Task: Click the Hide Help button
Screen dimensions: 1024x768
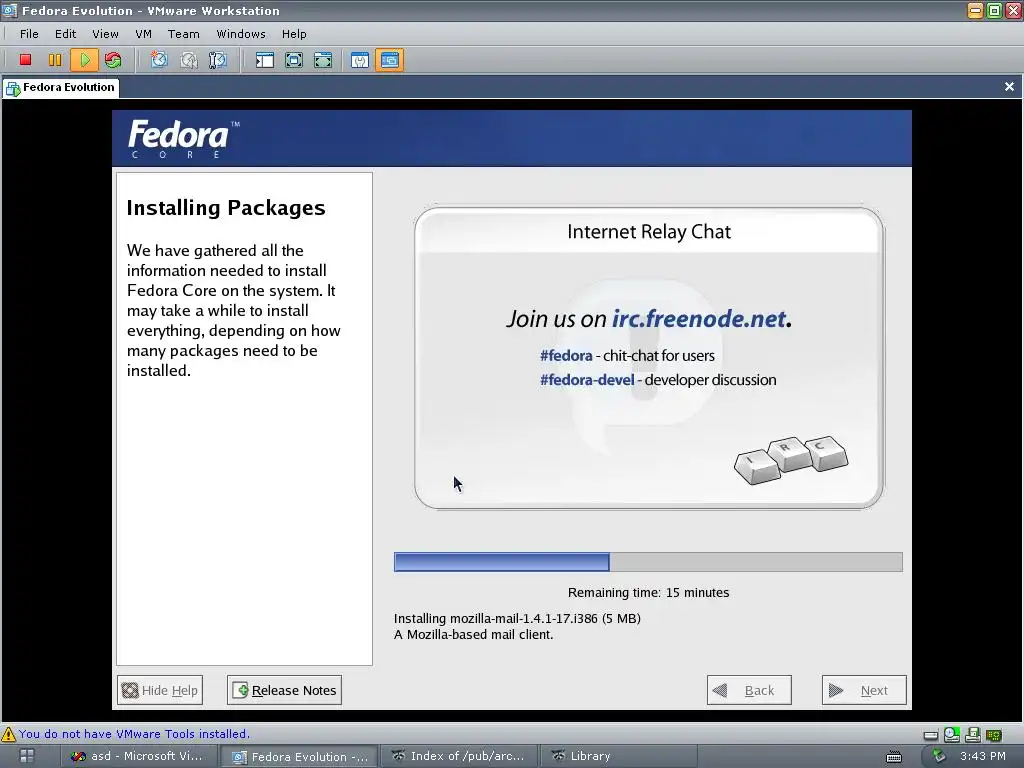Action: 160,690
